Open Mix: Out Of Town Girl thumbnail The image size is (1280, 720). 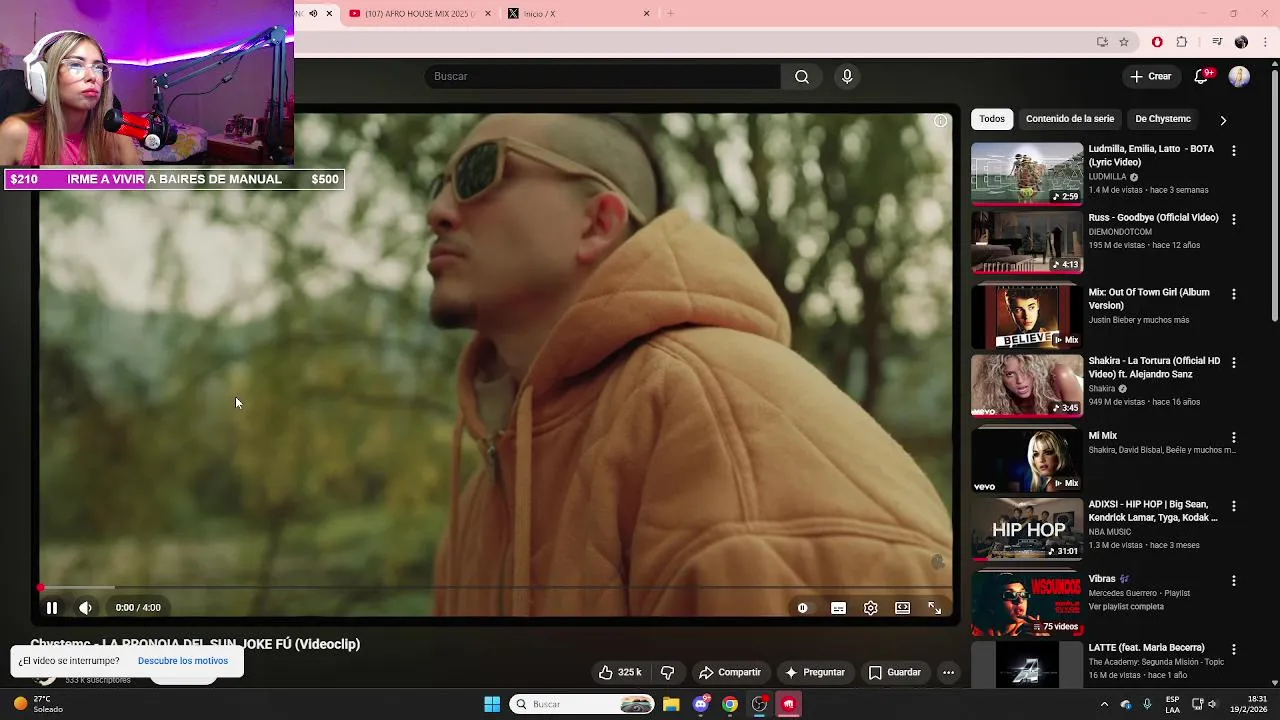click(1027, 317)
